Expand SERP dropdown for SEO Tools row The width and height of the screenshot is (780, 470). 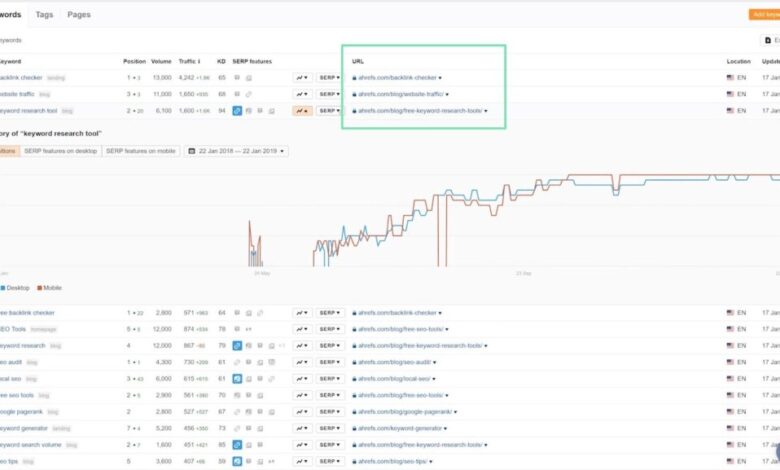click(x=329, y=329)
